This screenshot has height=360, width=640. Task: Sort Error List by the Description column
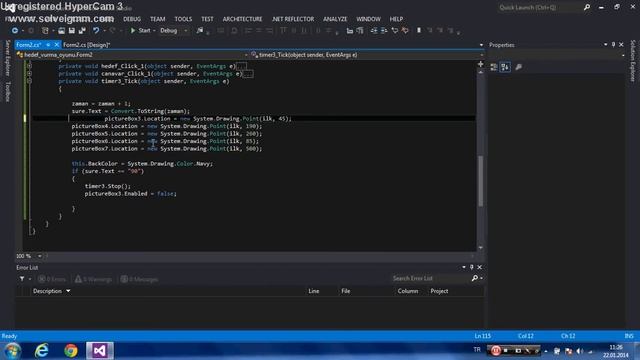47,291
